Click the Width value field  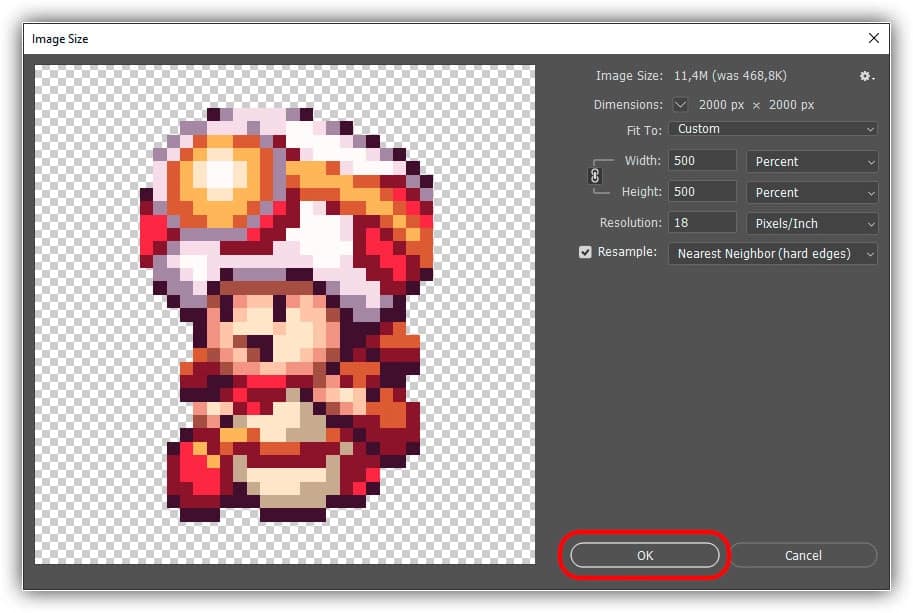point(702,161)
